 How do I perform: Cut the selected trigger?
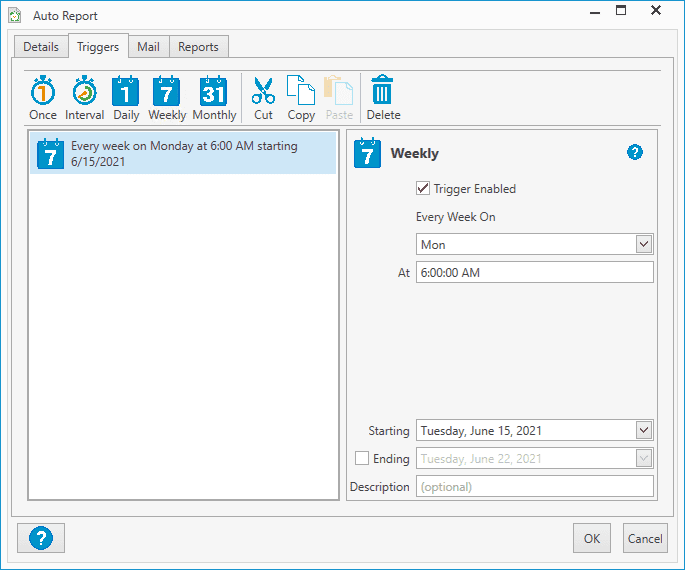263,98
